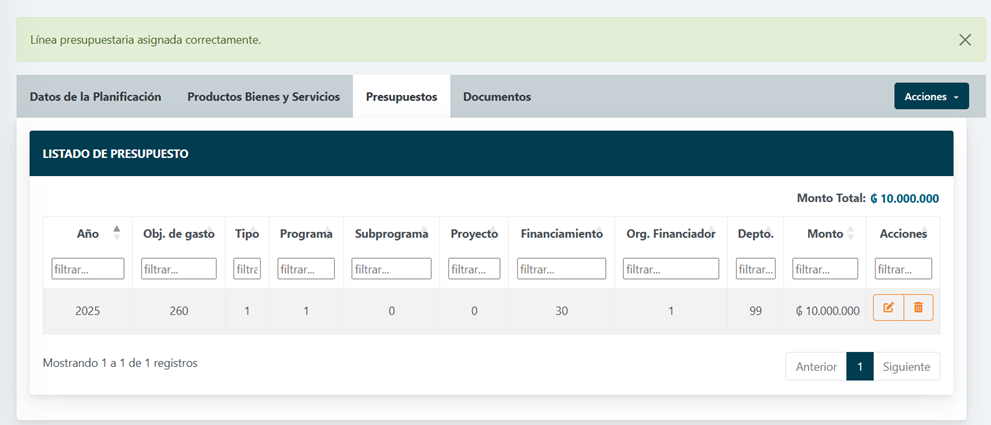Click the Financiamiento filter input
Image resolution: width=991 pixels, height=425 pixels.
coord(561,269)
